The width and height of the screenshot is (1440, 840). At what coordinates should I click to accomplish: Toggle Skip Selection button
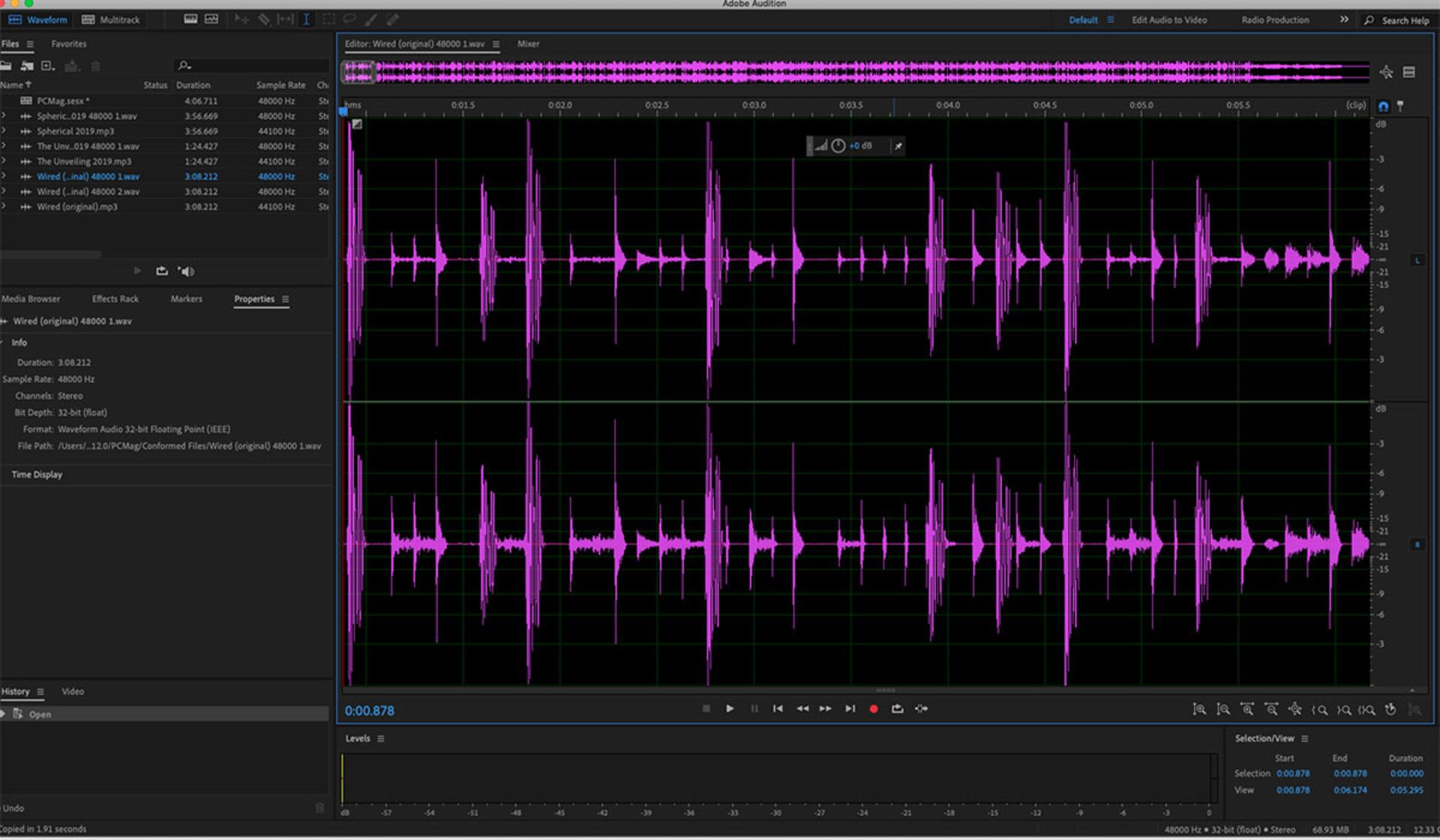click(x=921, y=709)
